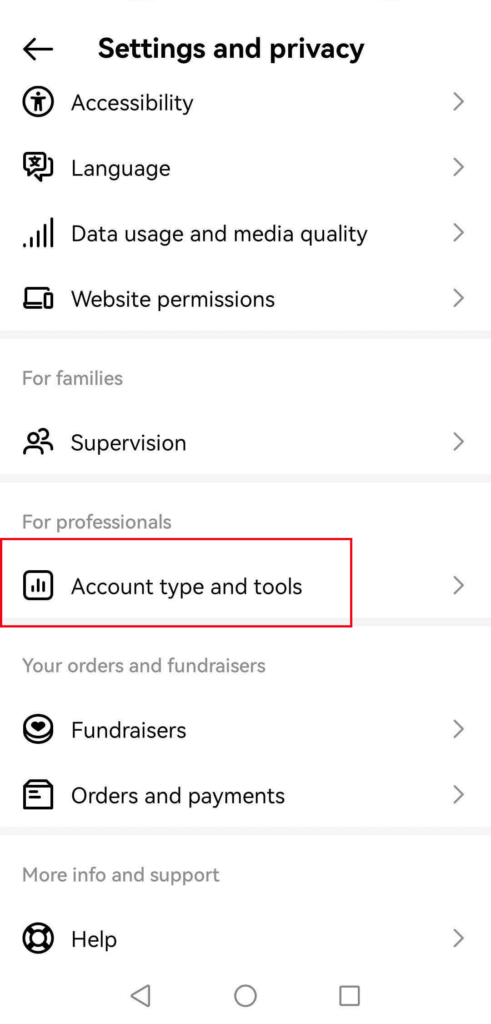Click the signal bars data usage icon
Screen dimensions: 491x1024
[38, 234]
